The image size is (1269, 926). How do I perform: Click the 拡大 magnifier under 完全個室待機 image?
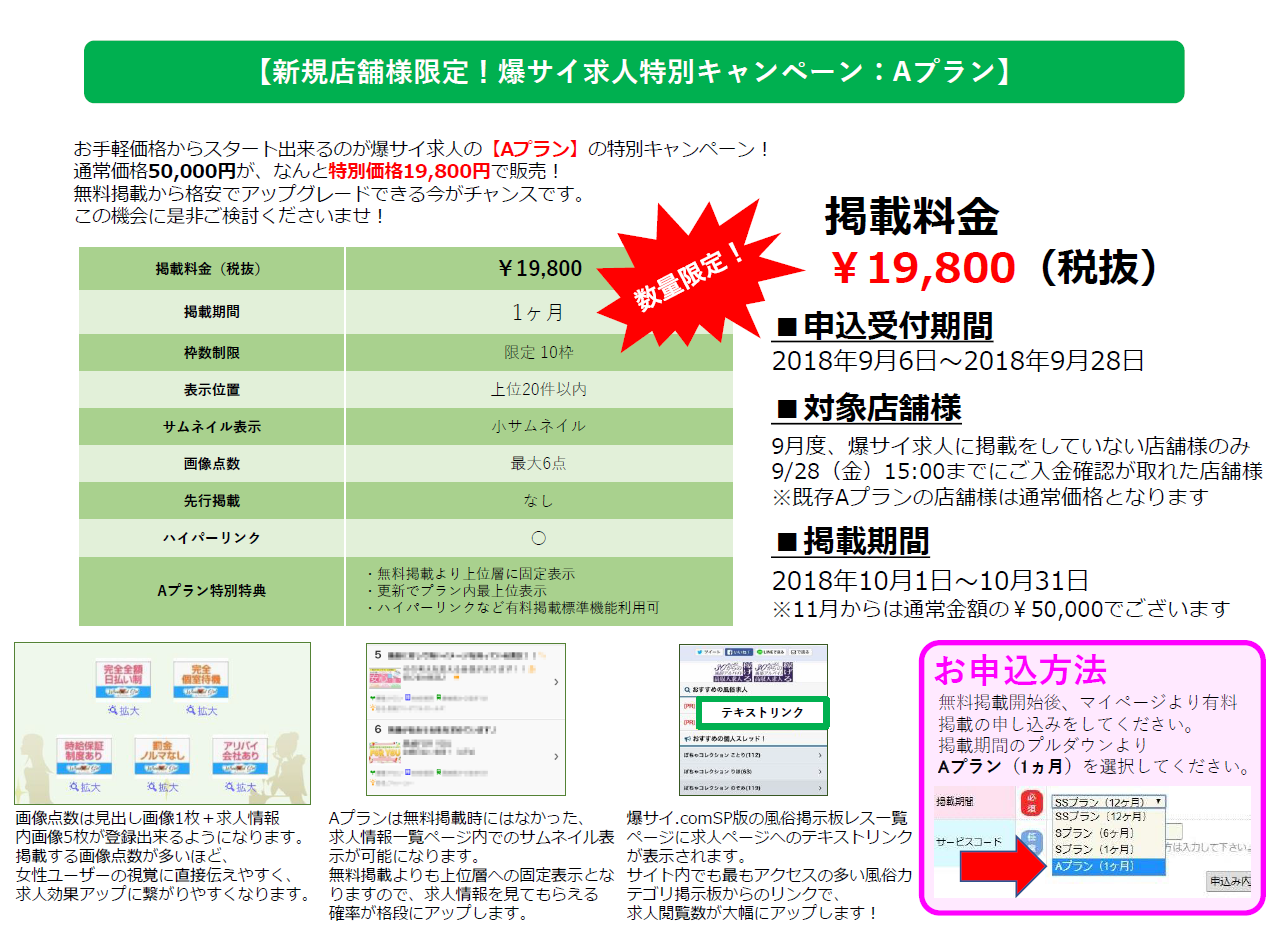(x=201, y=710)
